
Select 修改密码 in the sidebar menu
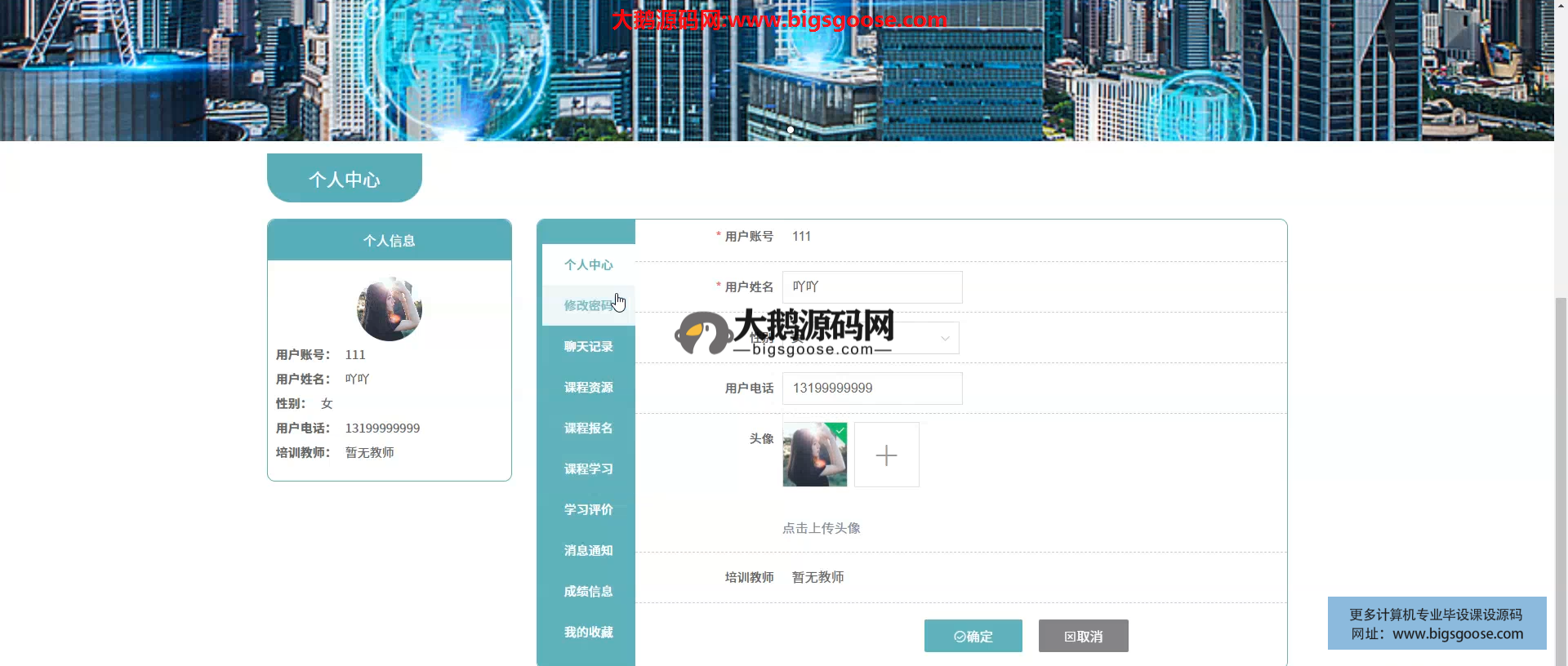tap(588, 306)
